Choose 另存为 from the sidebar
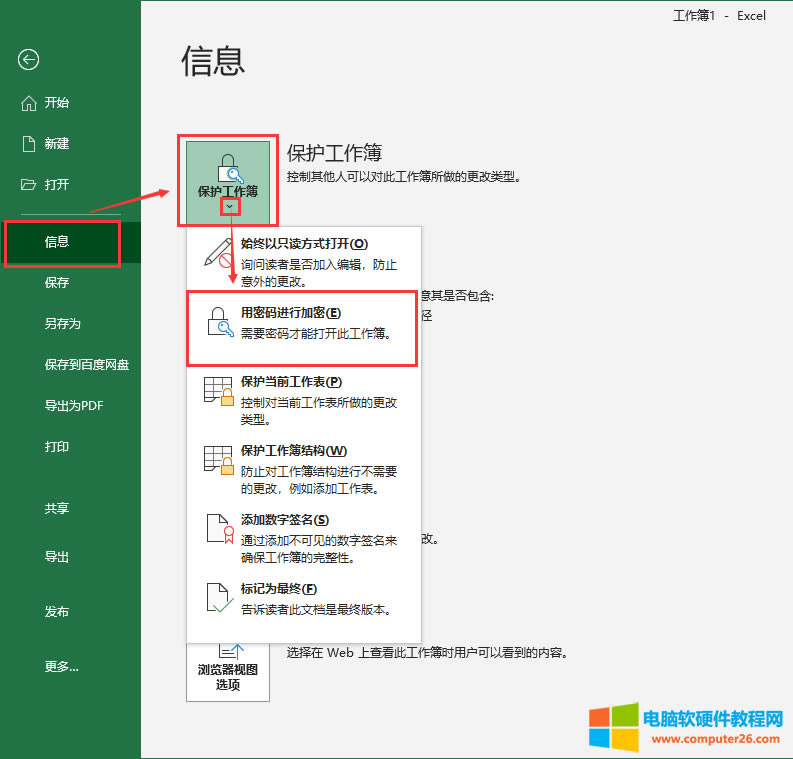Image resolution: width=793 pixels, height=759 pixels. tap(62, 324)
